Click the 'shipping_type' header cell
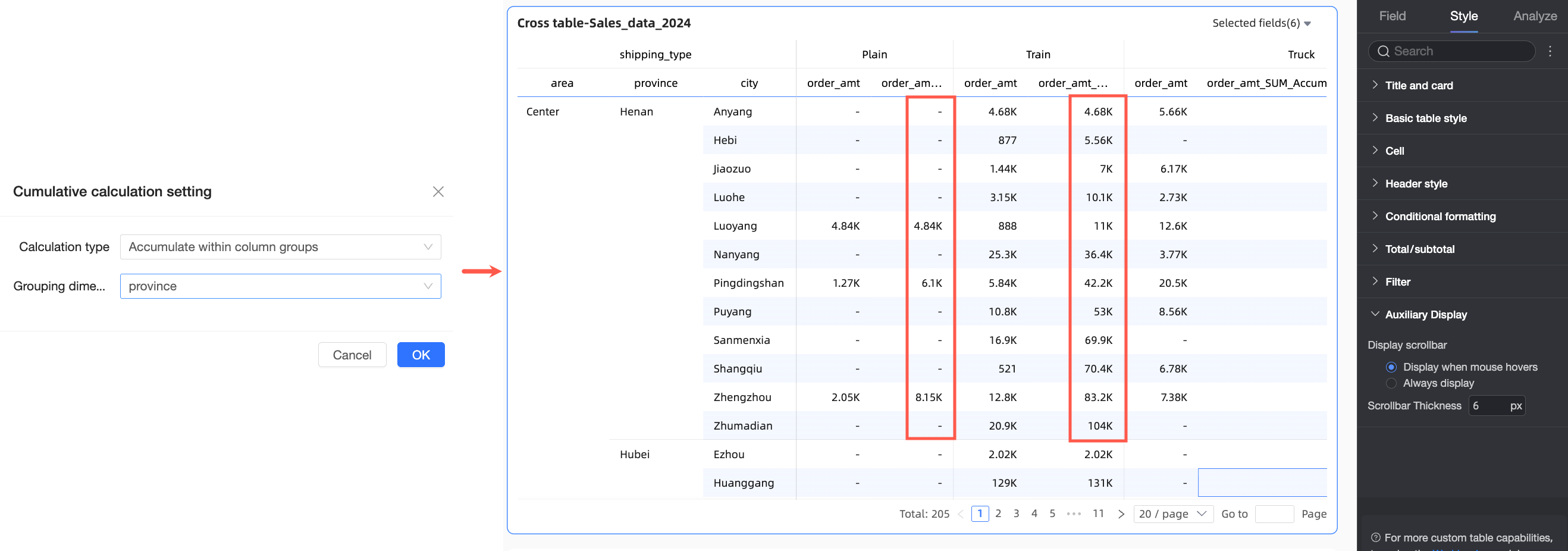Image resolution: width=1568 pixels, height=551 pixels. click(655, 54)
